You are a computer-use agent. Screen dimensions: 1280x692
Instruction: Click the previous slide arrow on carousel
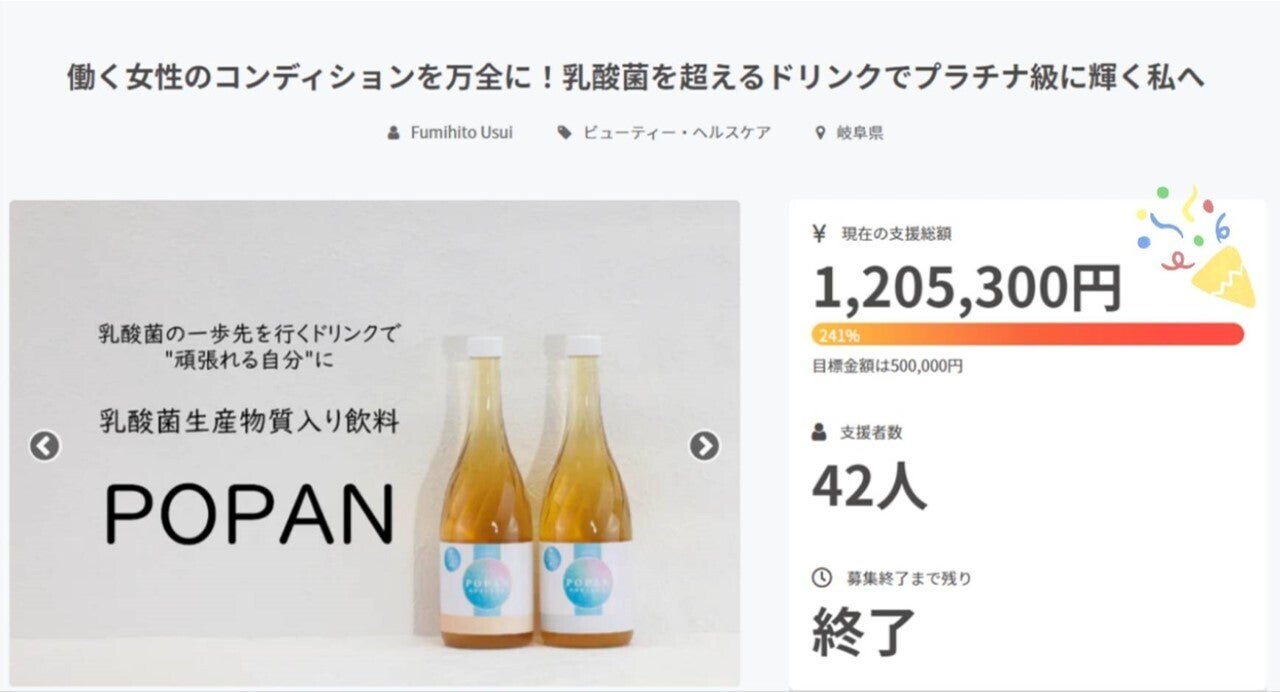[45, 446]
